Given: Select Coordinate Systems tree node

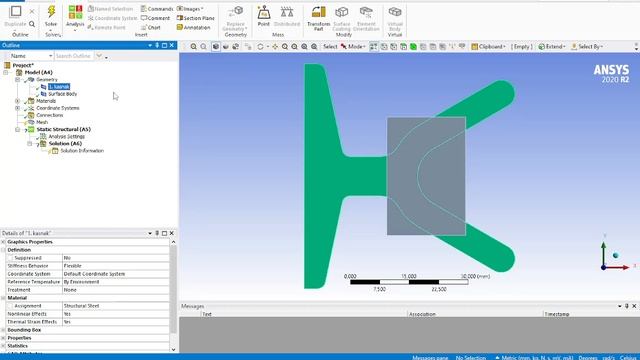Looking at the screenshot, I should [58, 108].
